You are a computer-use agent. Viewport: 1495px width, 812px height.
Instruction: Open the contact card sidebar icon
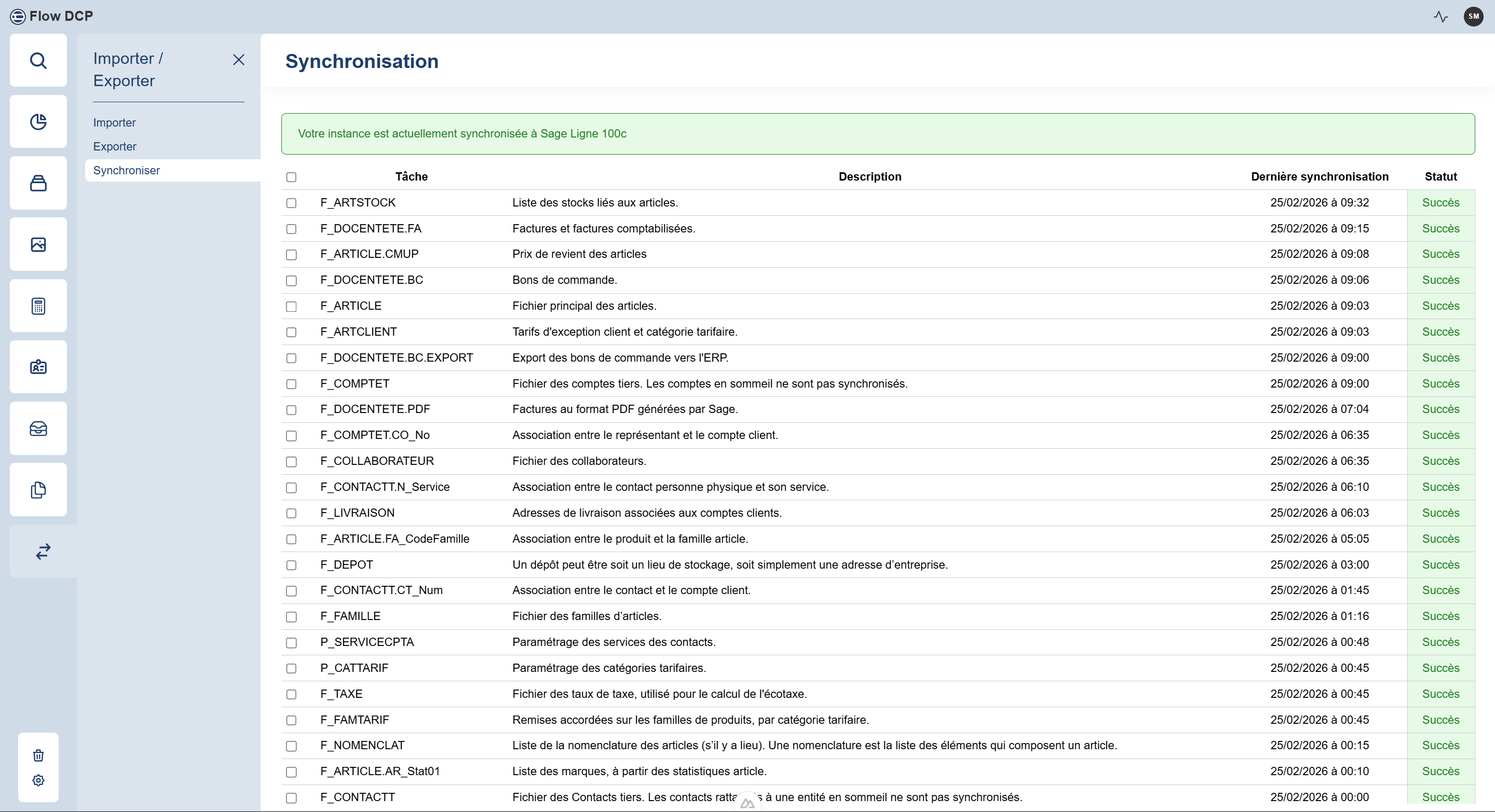click(x=38, y=367)
